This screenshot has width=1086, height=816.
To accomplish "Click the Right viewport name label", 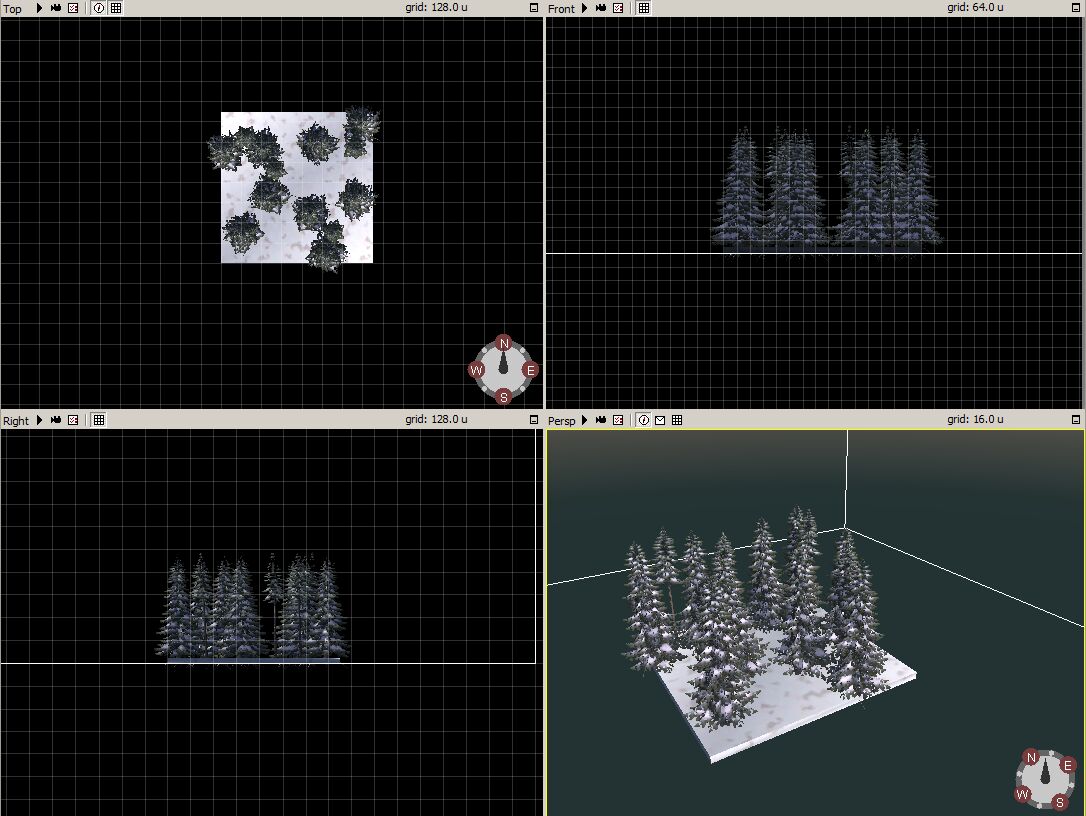I will [16, 421].
